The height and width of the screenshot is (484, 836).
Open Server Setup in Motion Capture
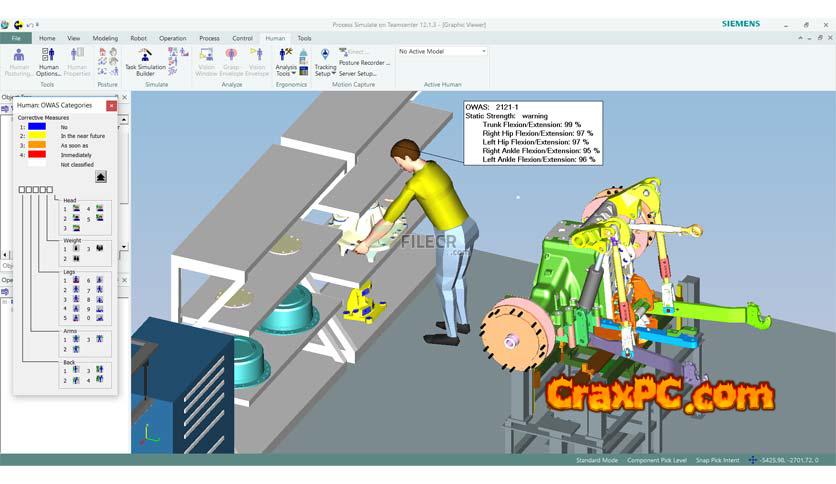(x=357, y=73)
